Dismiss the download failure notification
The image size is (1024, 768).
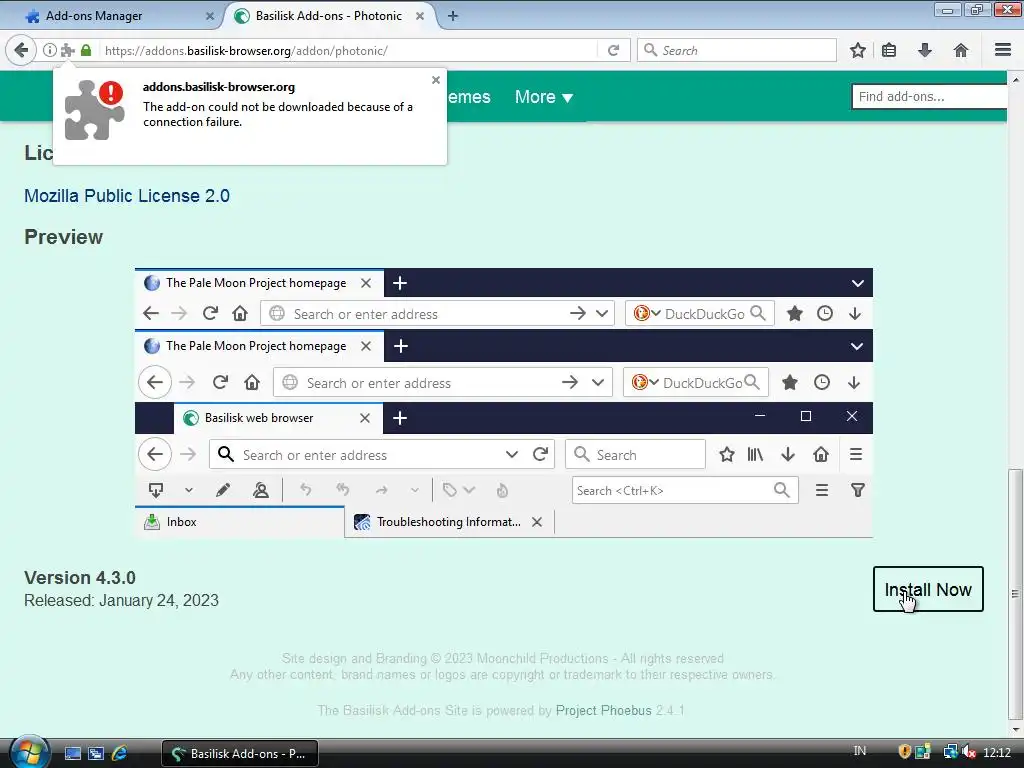click(x=436, y=80)
